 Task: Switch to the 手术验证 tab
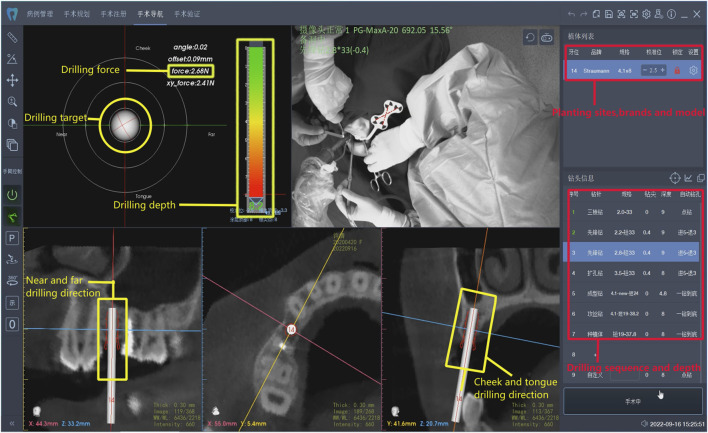[184, 14]
